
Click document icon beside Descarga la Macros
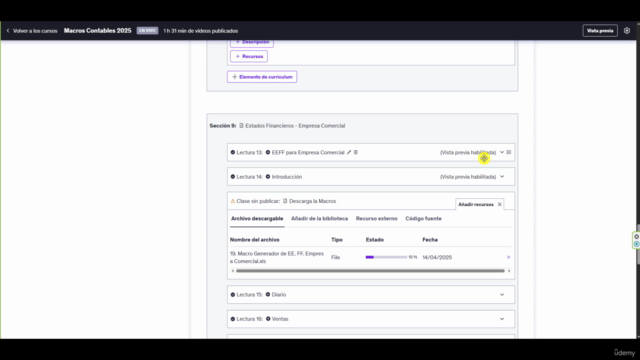285,201
